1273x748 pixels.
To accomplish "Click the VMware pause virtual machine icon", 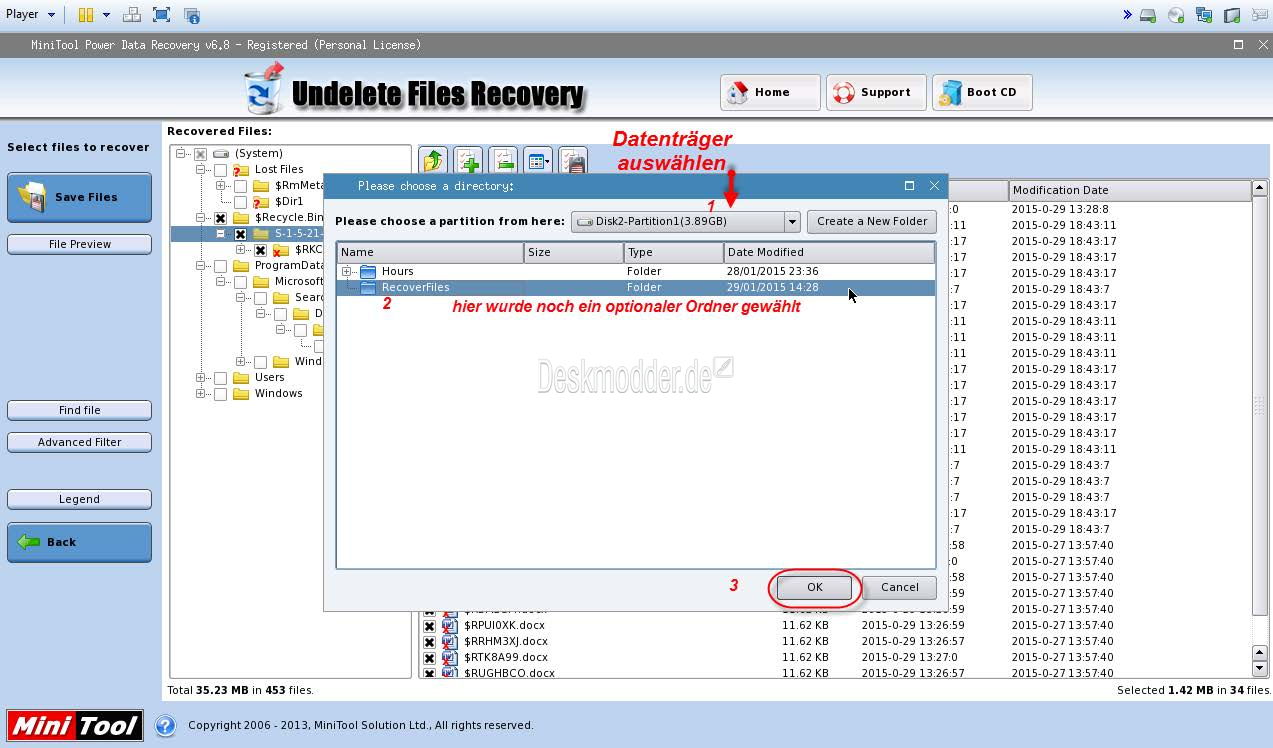I will point(85,15).
